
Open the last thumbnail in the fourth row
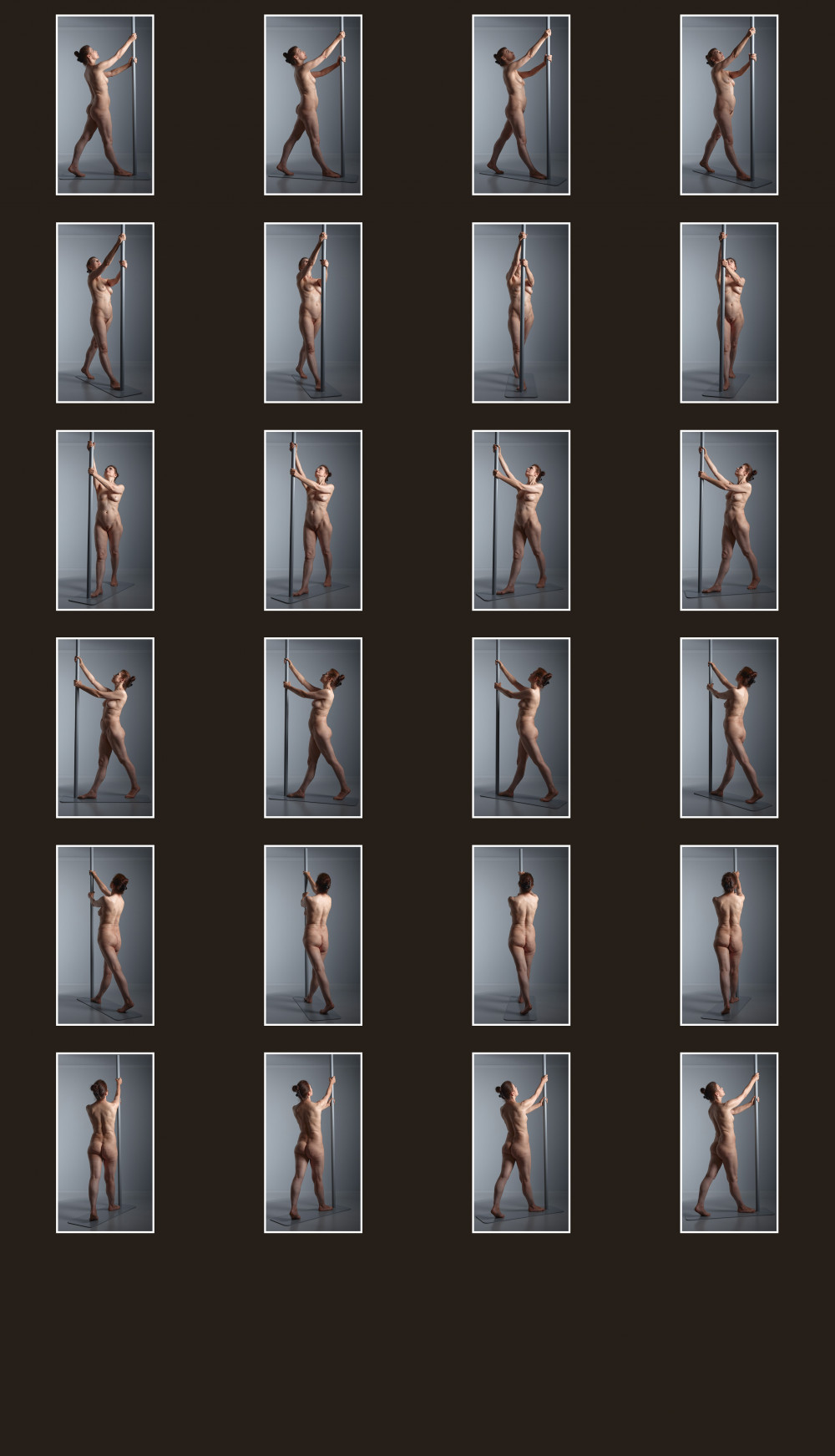pyautogui.click(x=729, y=728)
